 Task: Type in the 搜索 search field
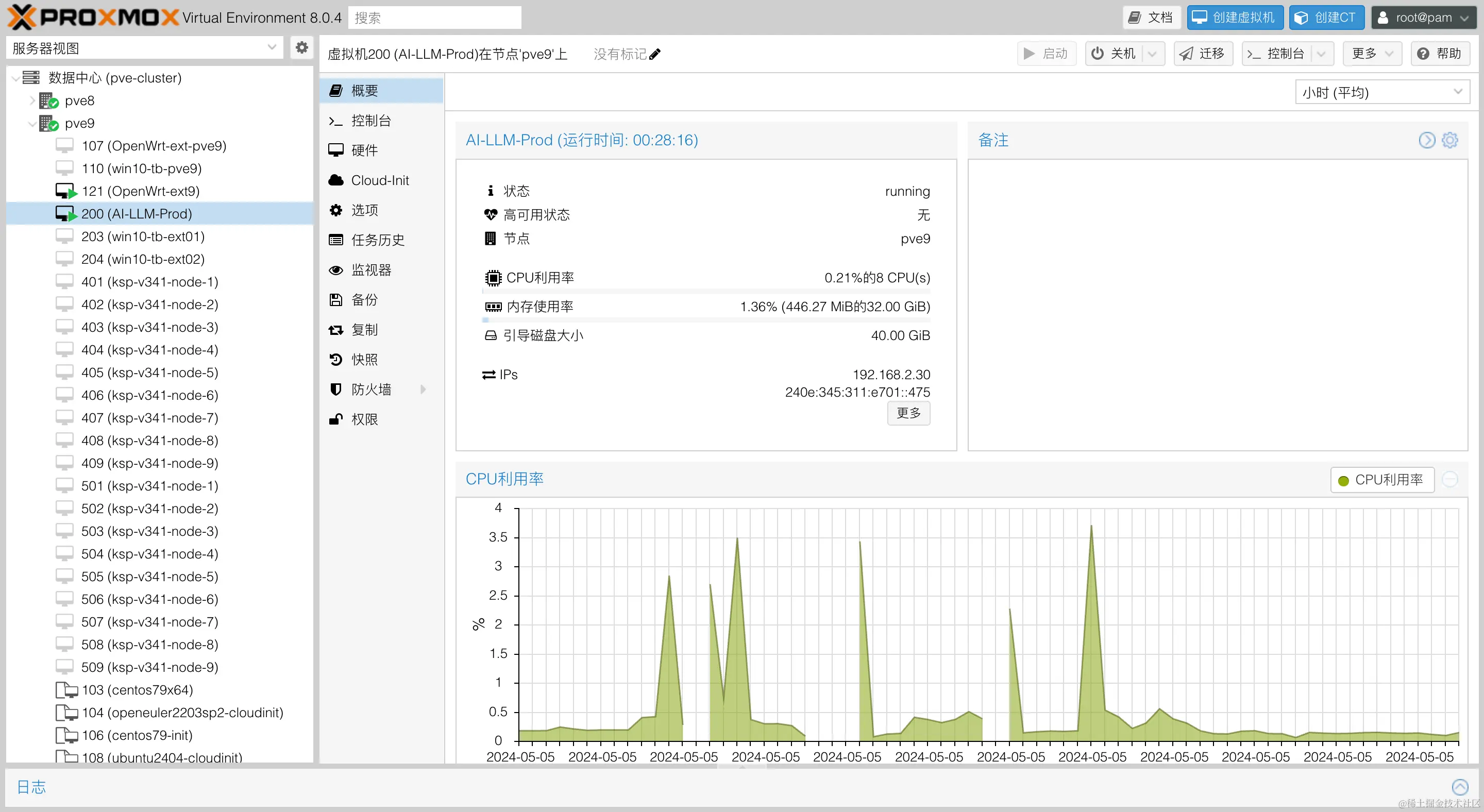434,18
